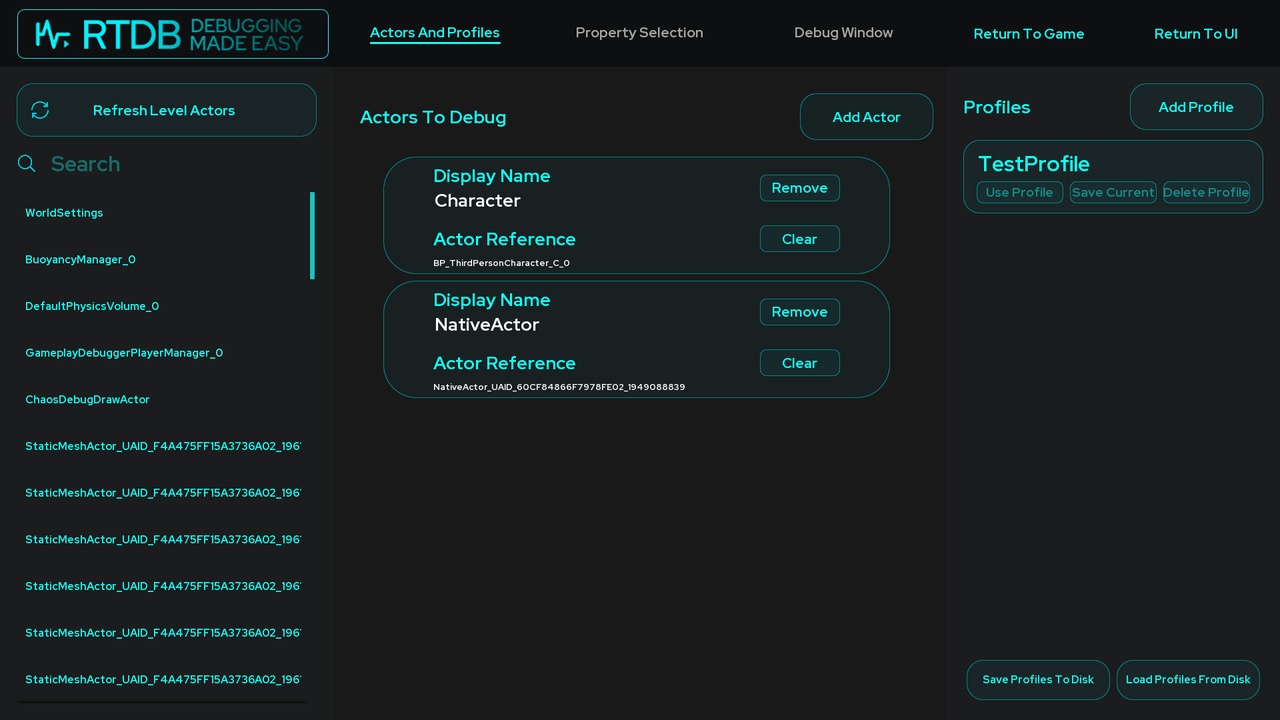Click Return To Game
Viewport: 1280px width, 720px height.
[x=1029, y=34]
